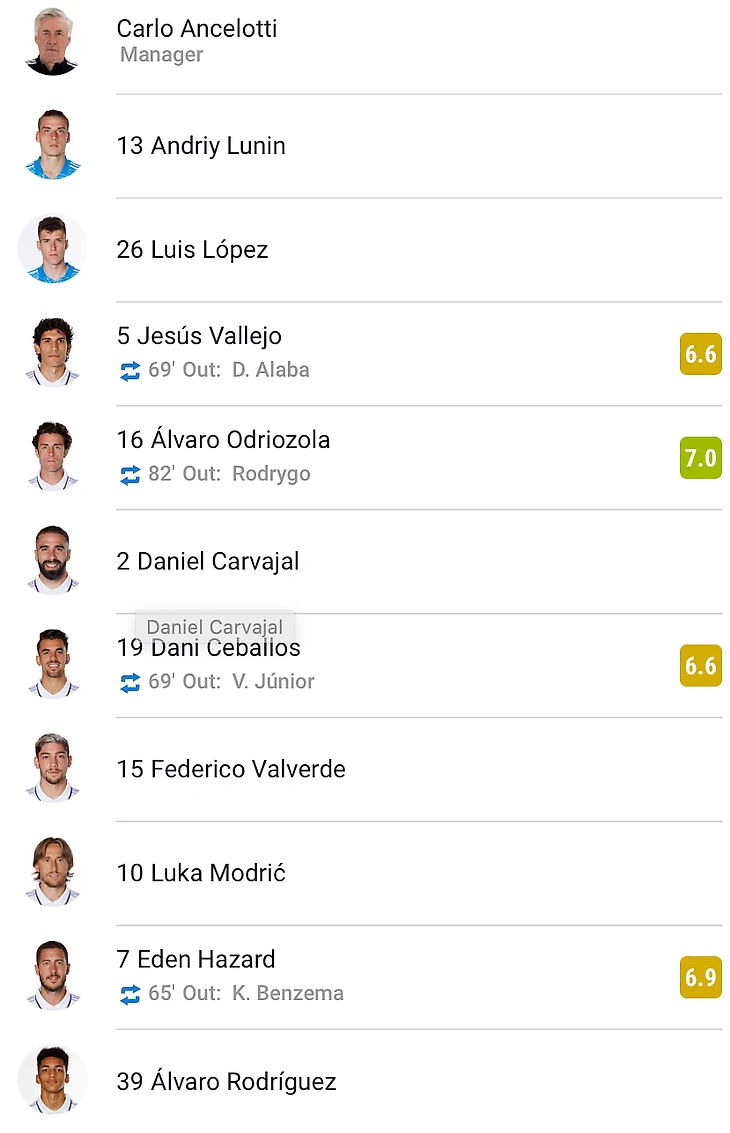Screen dimensions: 730x1133
Task: Open 2 Daniel Carvajal player name
Action: point(208,561)
